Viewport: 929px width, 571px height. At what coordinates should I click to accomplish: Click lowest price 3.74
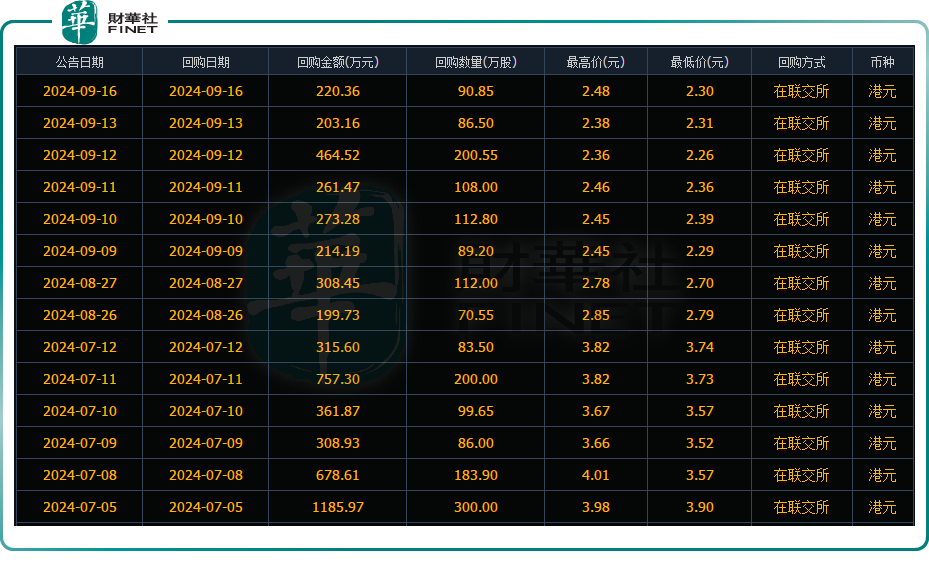click(x=700, y=347)
